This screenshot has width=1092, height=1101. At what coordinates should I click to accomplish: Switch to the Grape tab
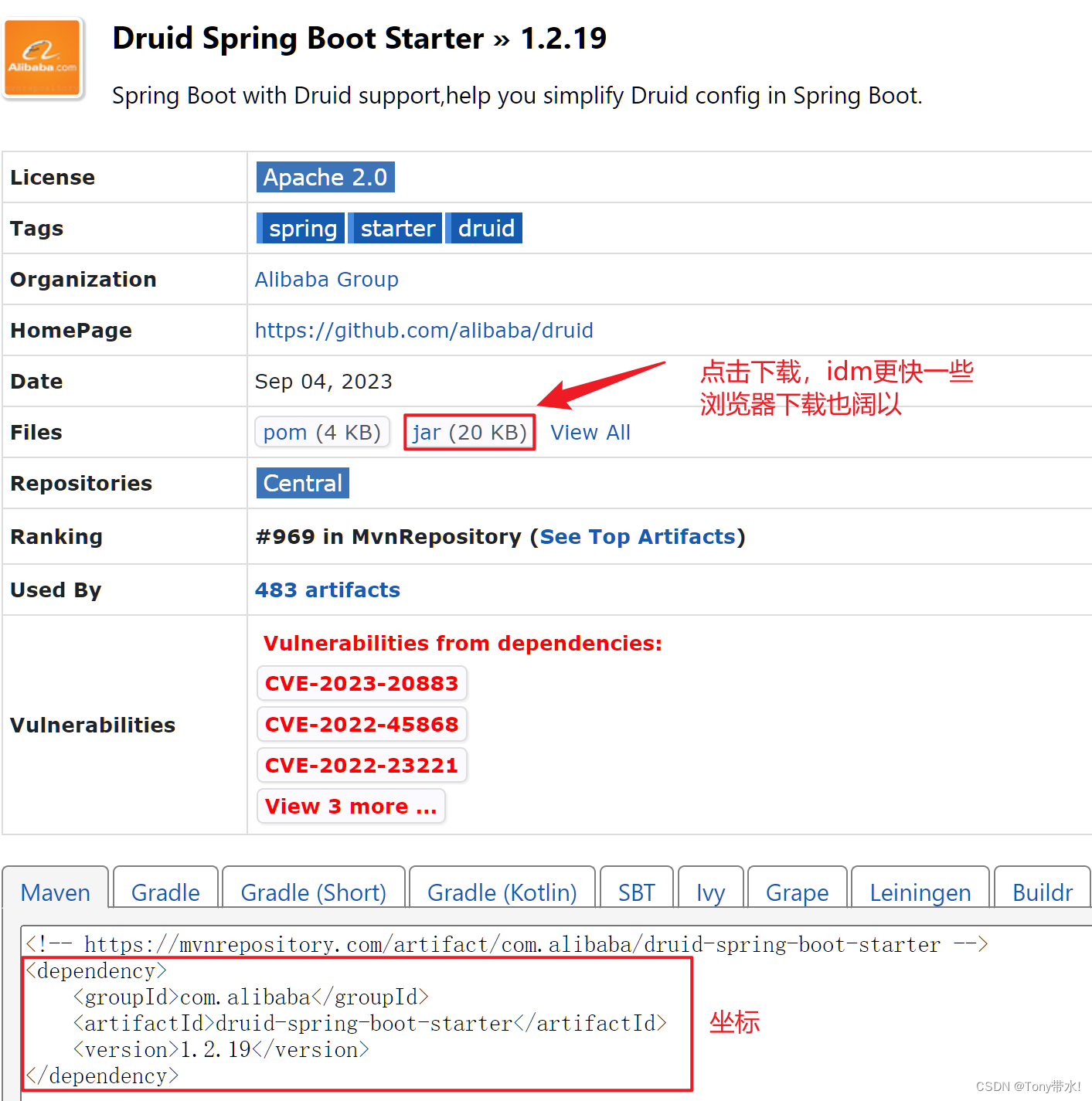click(798, 892)
